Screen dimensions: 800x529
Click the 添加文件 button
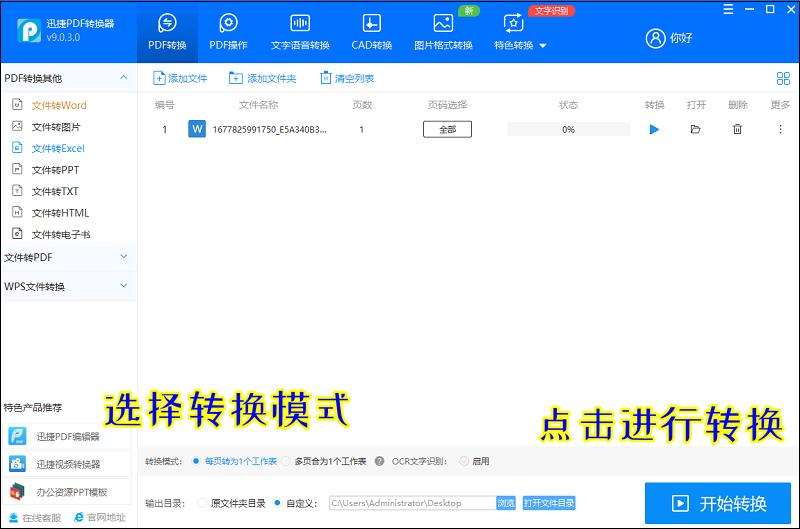(180, 78)
